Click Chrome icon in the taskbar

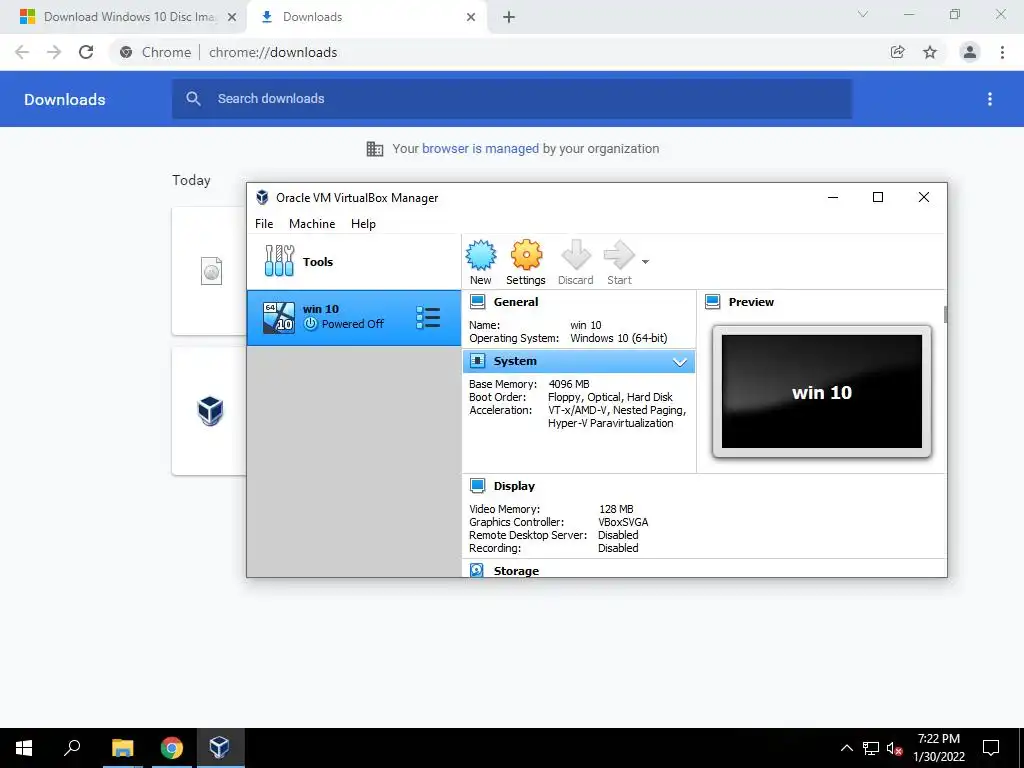tap(171, 748)
